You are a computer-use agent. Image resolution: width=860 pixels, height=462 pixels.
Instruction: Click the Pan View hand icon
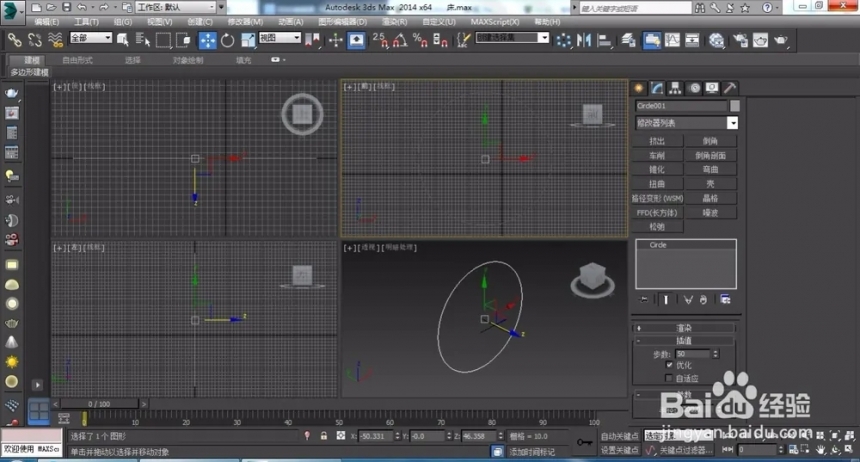pos(821,449)
